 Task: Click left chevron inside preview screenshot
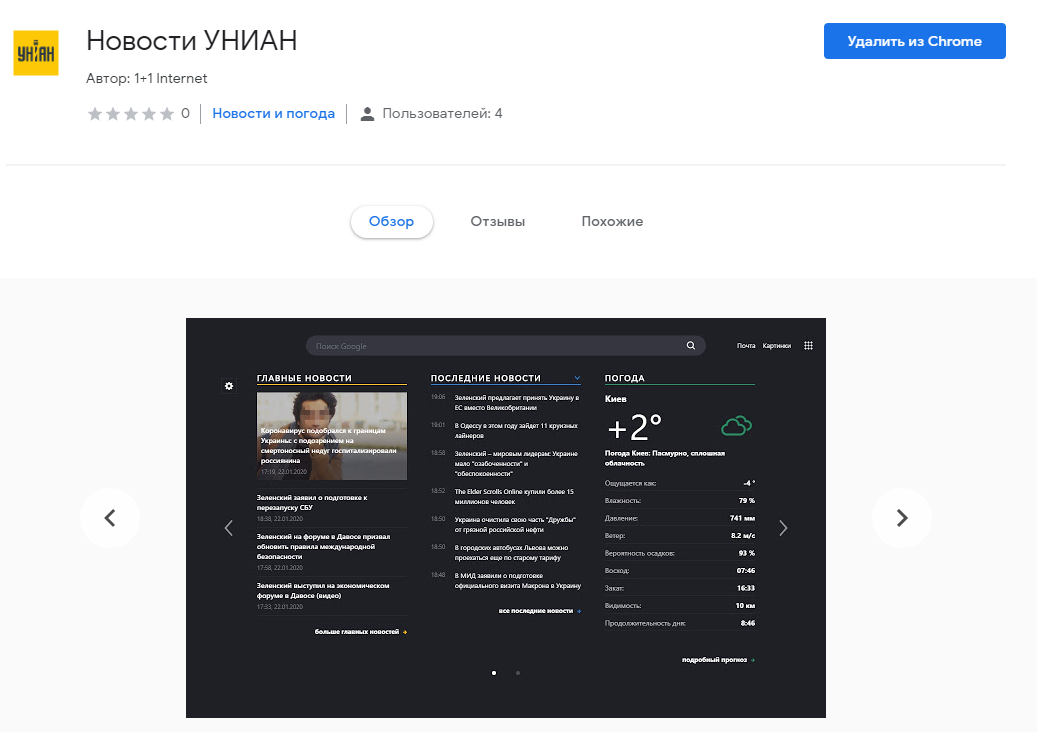tap(229, 528)
